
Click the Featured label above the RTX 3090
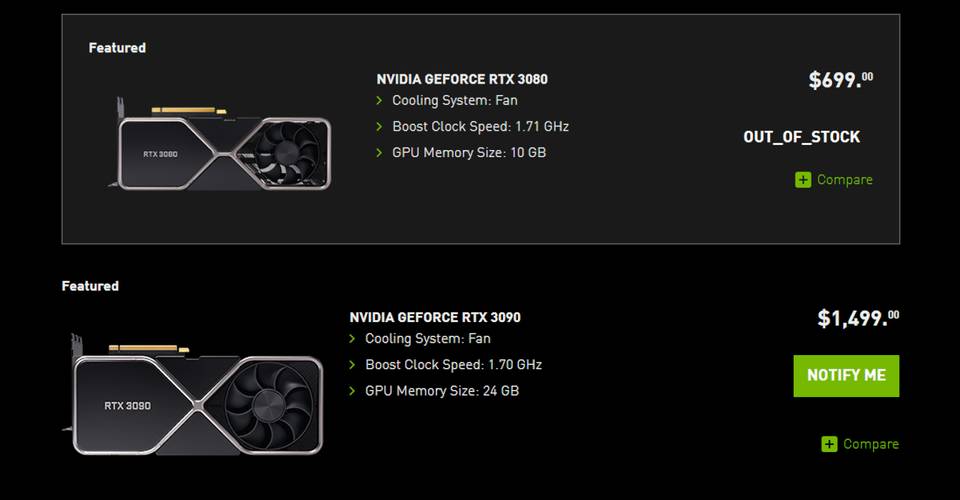(x=90, y=286)
